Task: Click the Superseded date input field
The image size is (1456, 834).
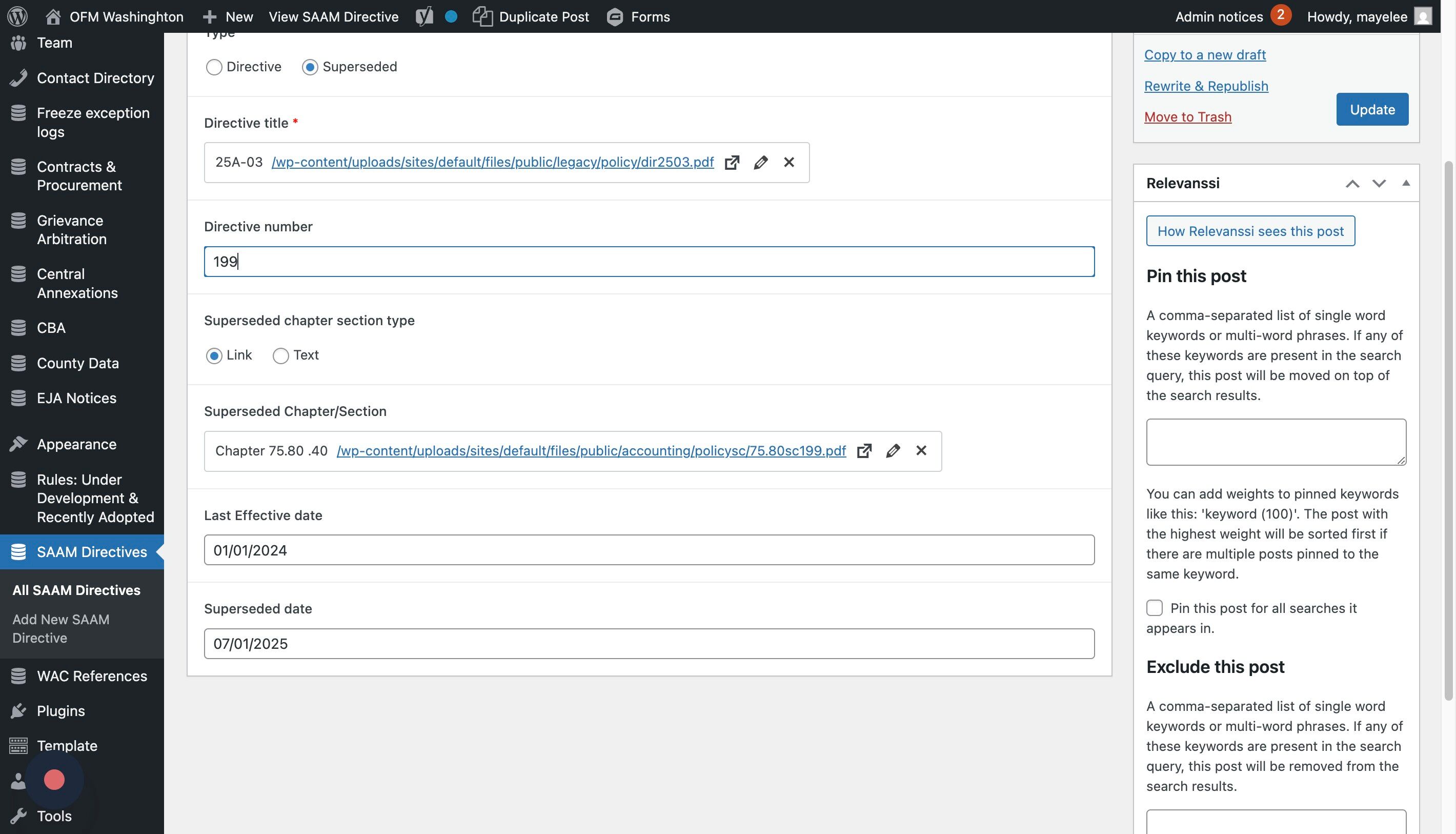Action: click(649, 644)
